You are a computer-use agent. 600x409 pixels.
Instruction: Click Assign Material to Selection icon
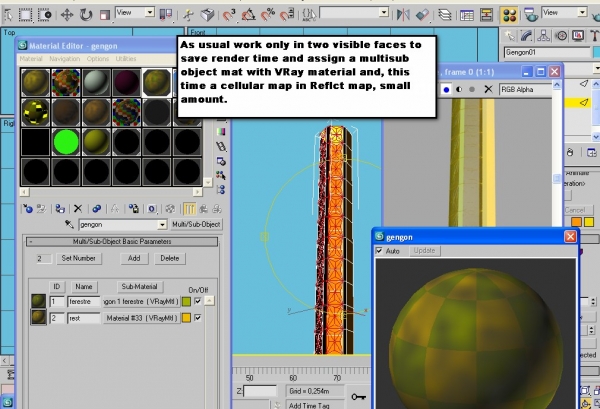point(60,209)
